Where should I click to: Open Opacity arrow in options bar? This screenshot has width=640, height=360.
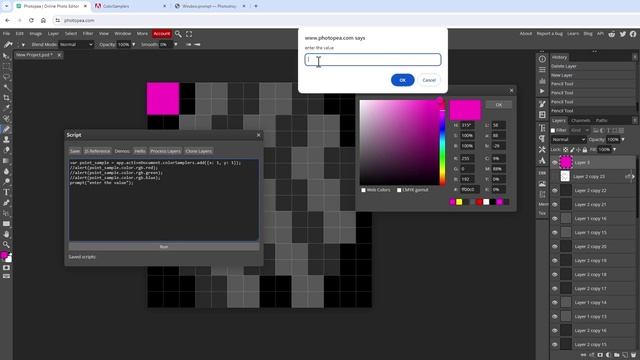pyautogui.click(x=133, y=44)
